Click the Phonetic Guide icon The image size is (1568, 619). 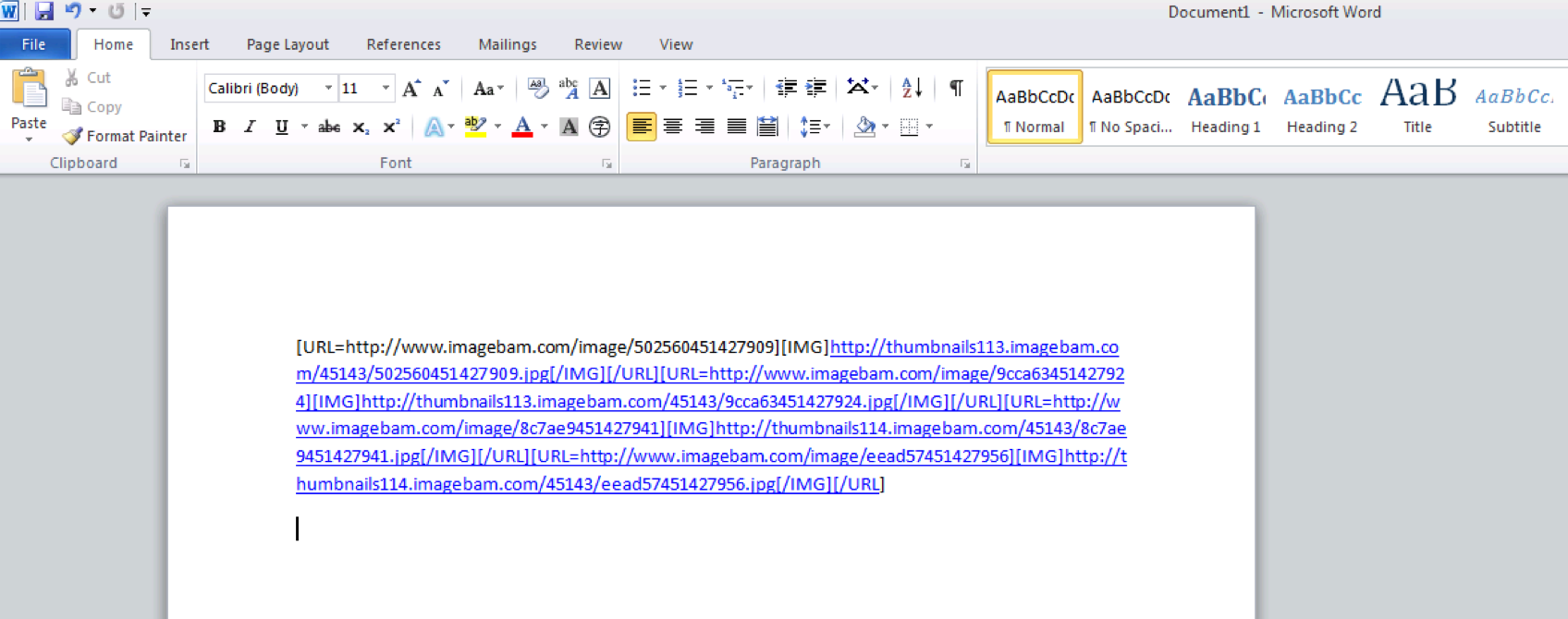click(569, 88)
